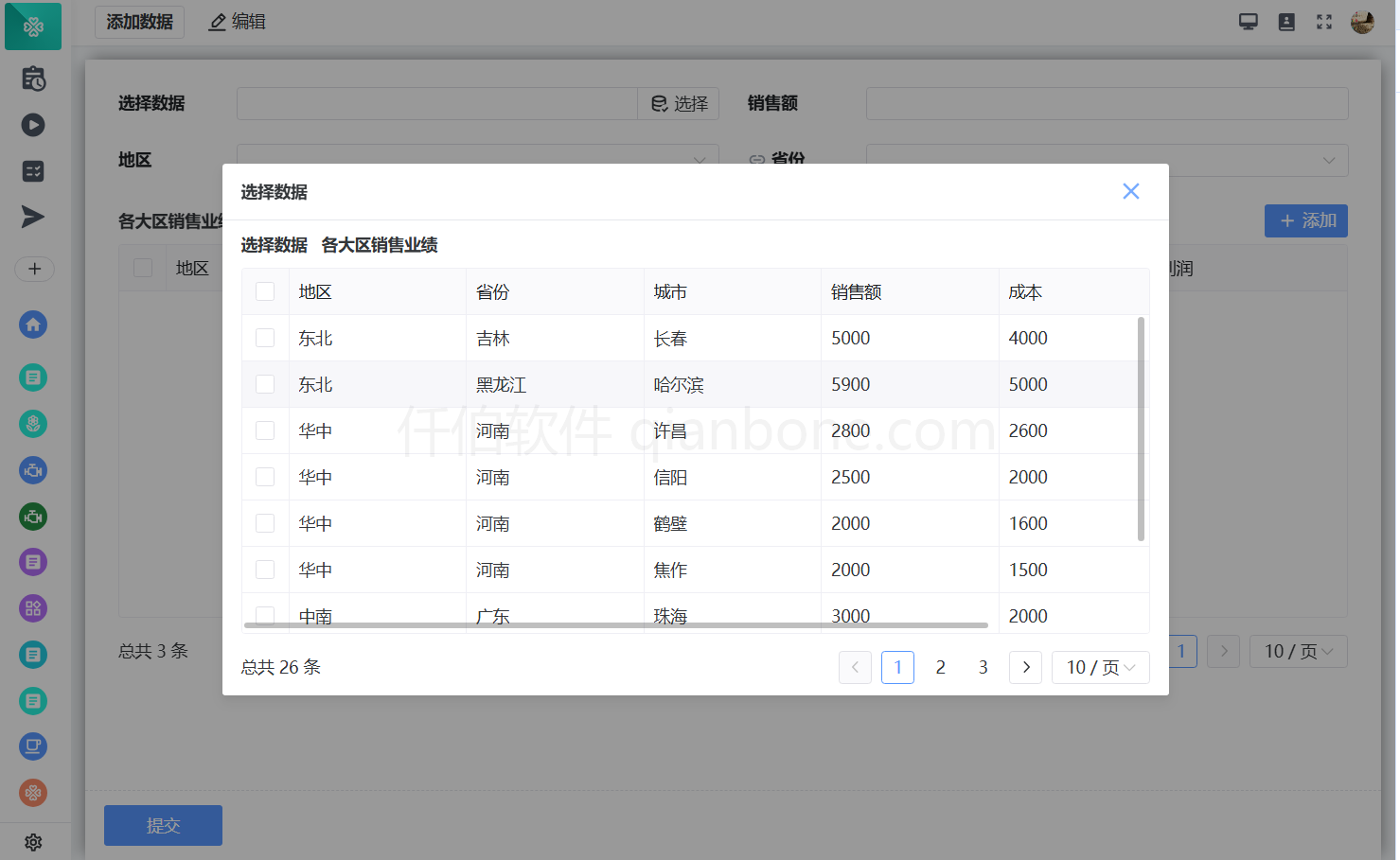Screen dimensions: 1400x860
Task: Check the checkbox for the 长春 row
Action: click(x=265, y=338)
